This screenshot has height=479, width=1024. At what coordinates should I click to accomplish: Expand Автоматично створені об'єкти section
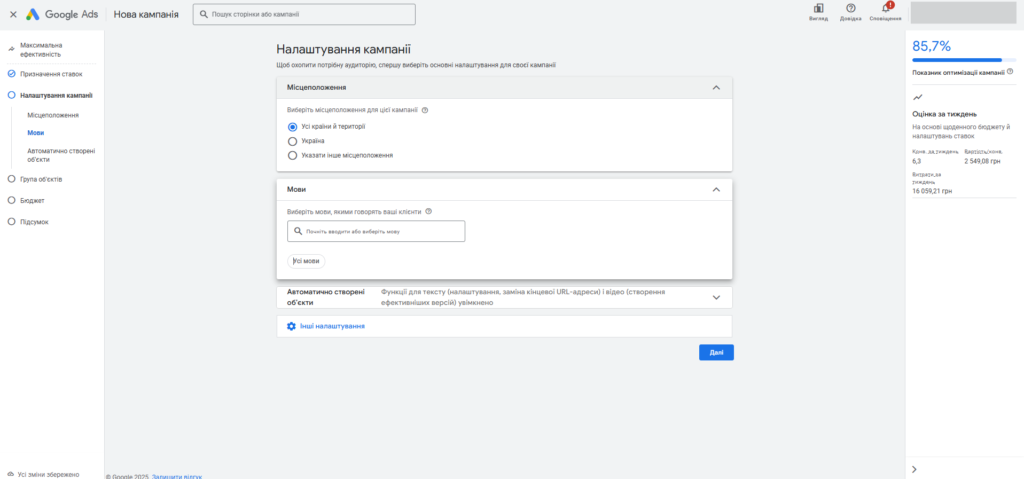coord(716,297)
